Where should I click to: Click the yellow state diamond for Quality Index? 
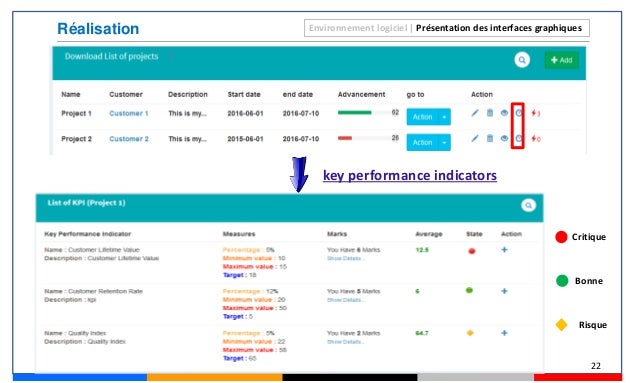pos(470,333)
